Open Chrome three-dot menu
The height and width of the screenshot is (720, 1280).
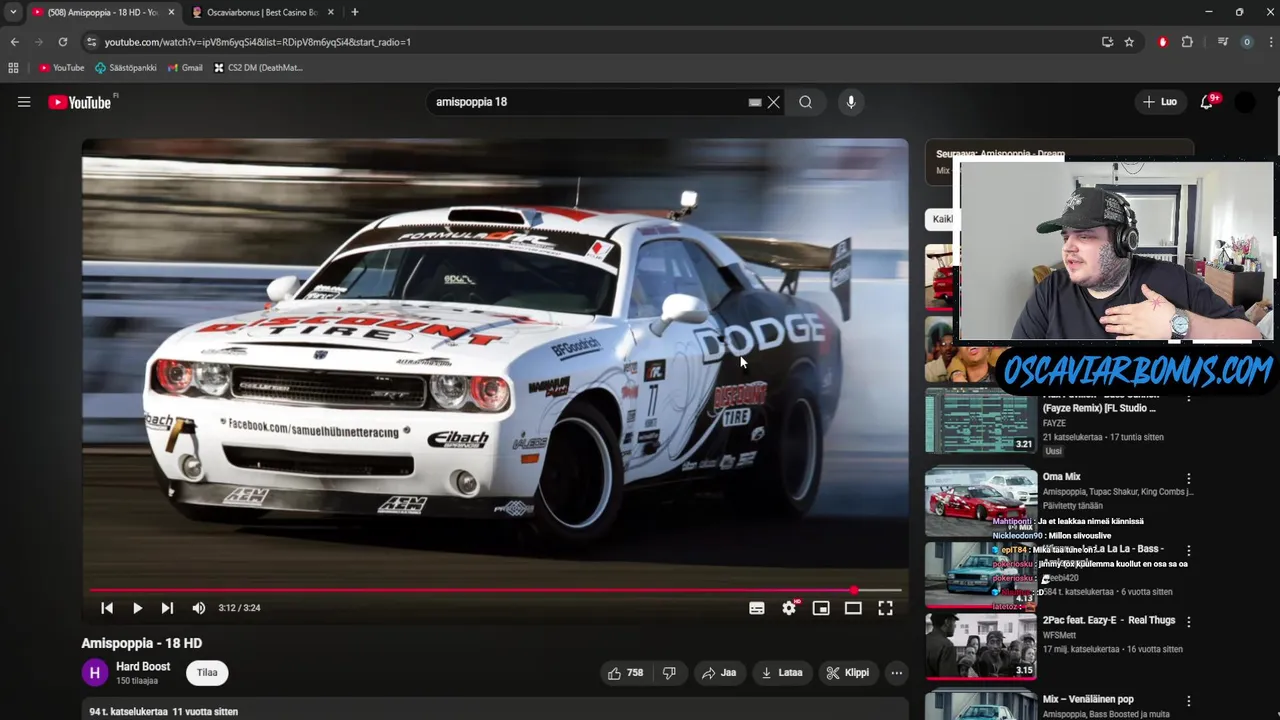(x=1271, y=42)
